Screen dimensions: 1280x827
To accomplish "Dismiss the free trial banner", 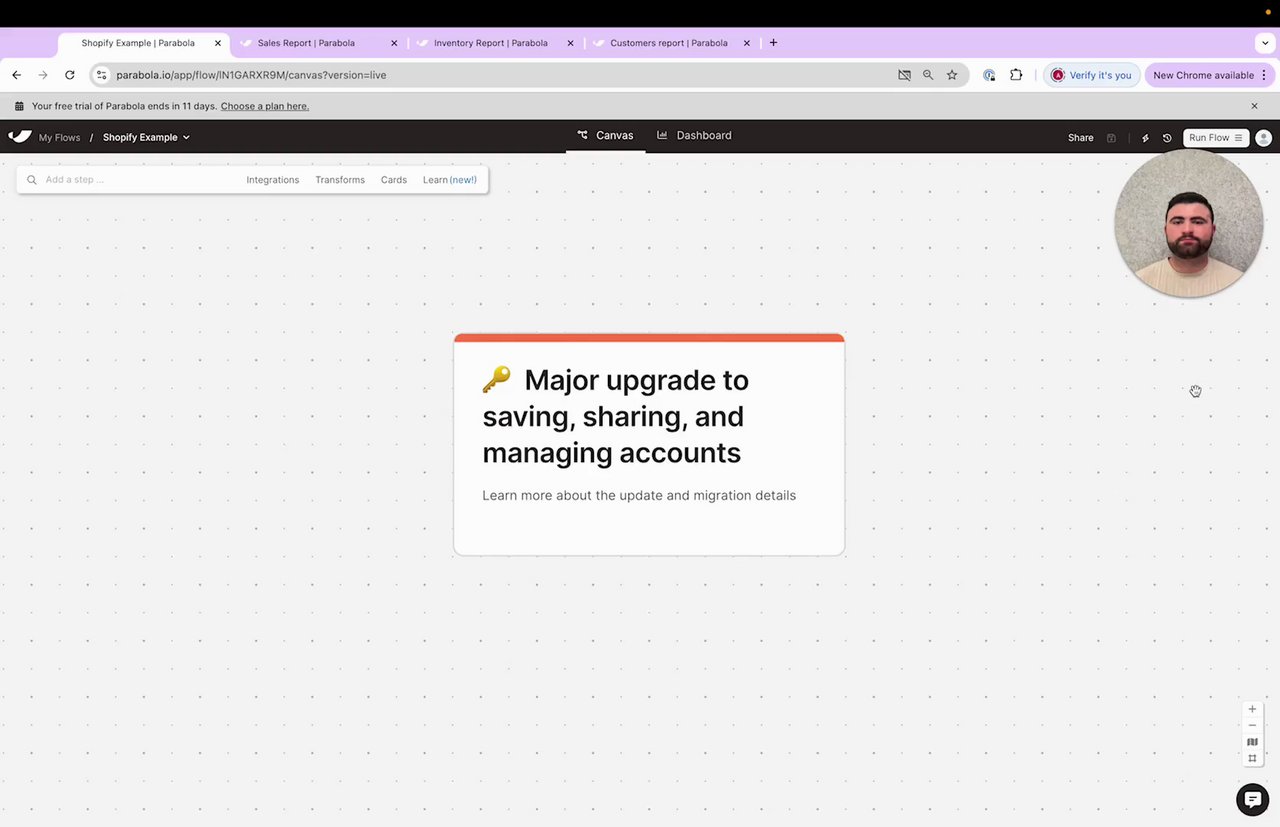I will click(x=1254, y=106).
